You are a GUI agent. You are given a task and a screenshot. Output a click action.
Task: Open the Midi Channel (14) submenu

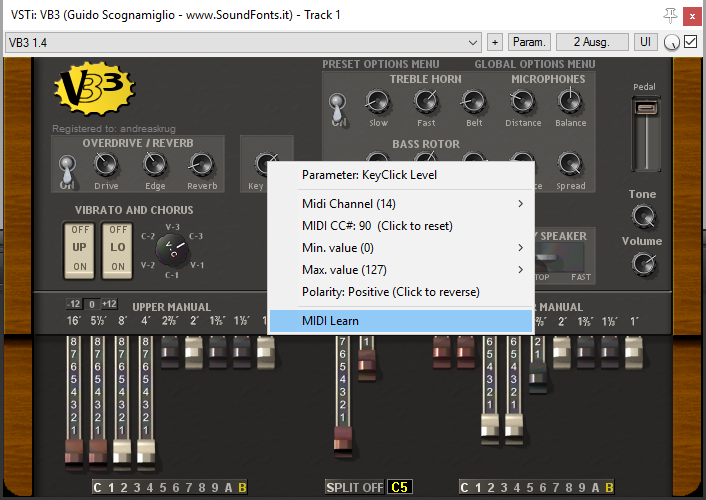pos(401,204)
